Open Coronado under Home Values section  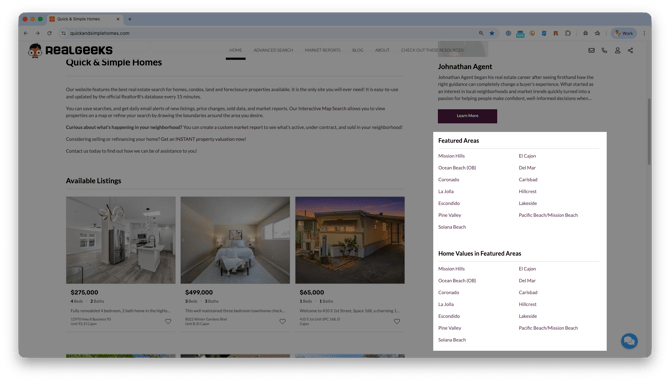pyautogui.click(x=448, y=293)
